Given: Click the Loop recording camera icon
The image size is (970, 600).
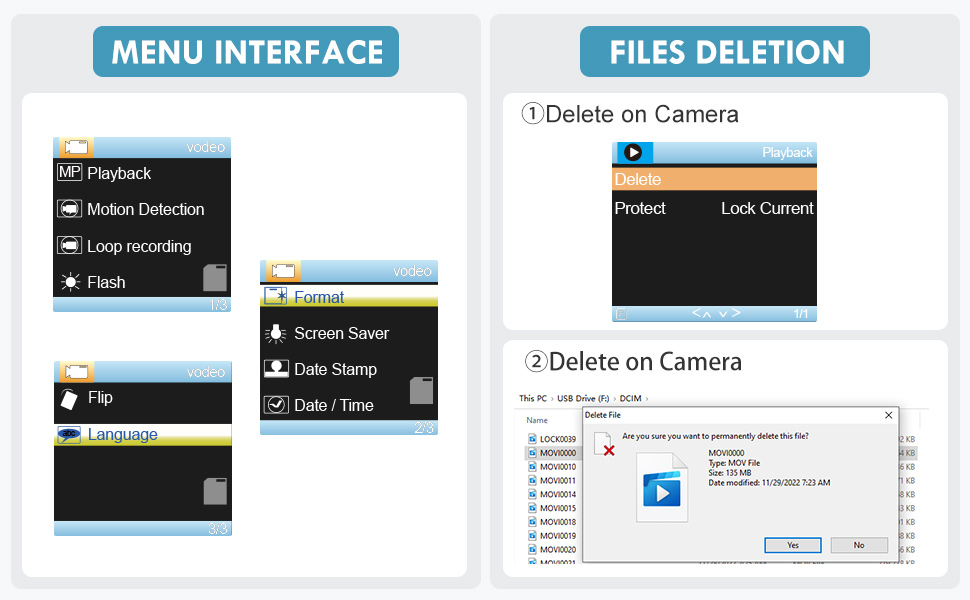Looking at the screenshot, I should click(69, 246).
